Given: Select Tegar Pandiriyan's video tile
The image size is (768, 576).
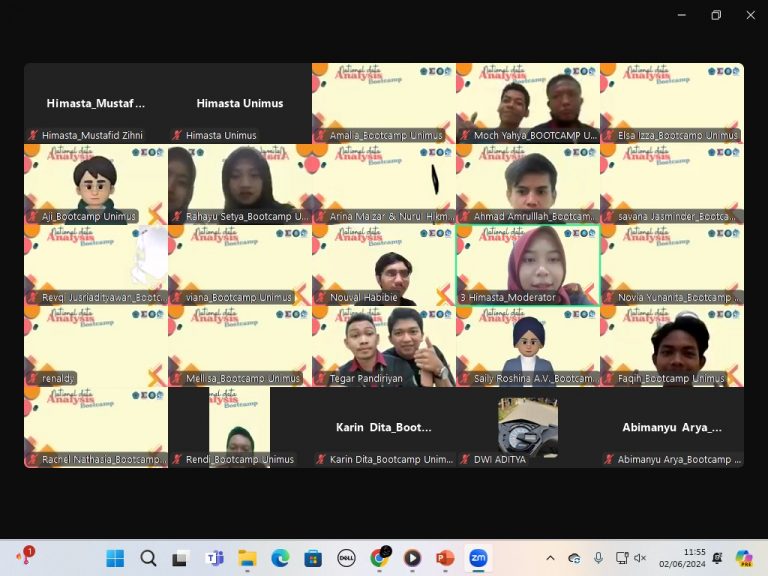Looking at the screenshot, I should (x=384, y=347).
